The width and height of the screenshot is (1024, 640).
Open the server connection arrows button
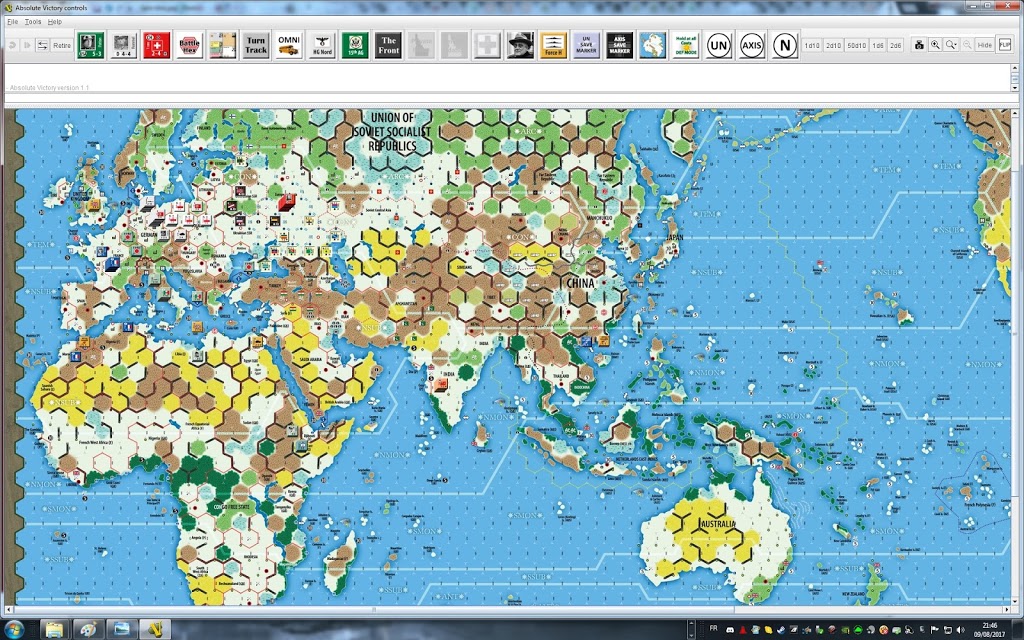(x=42, y=46)
